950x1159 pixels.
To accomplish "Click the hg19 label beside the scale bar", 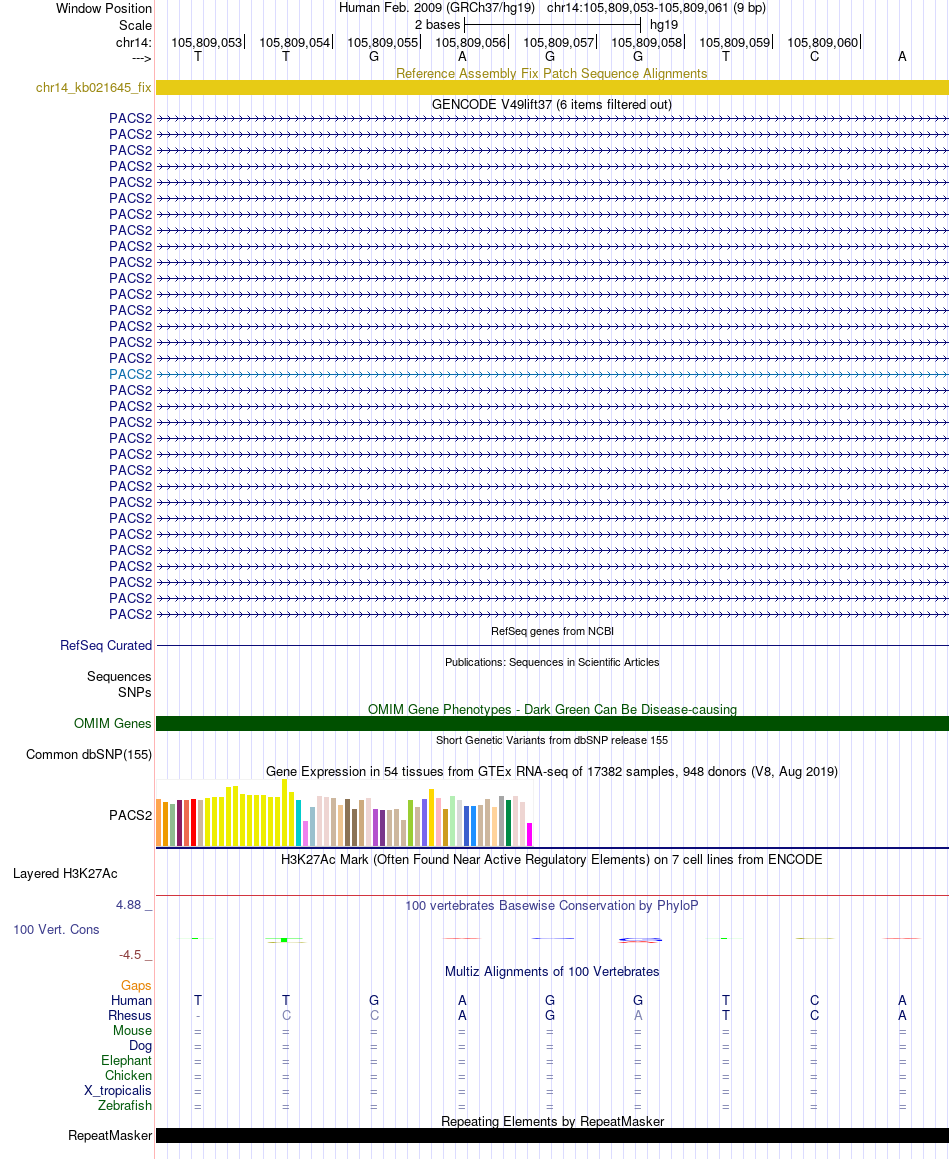I will [x=663, y=24].
